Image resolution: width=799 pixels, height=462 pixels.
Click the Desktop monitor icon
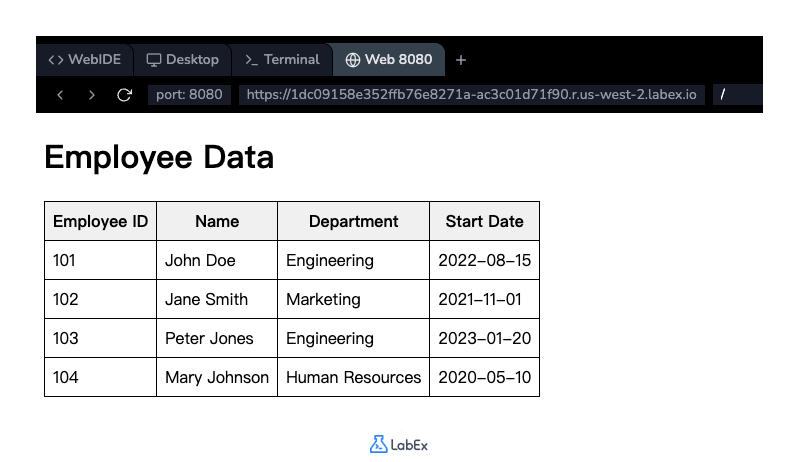click(154, 60)
